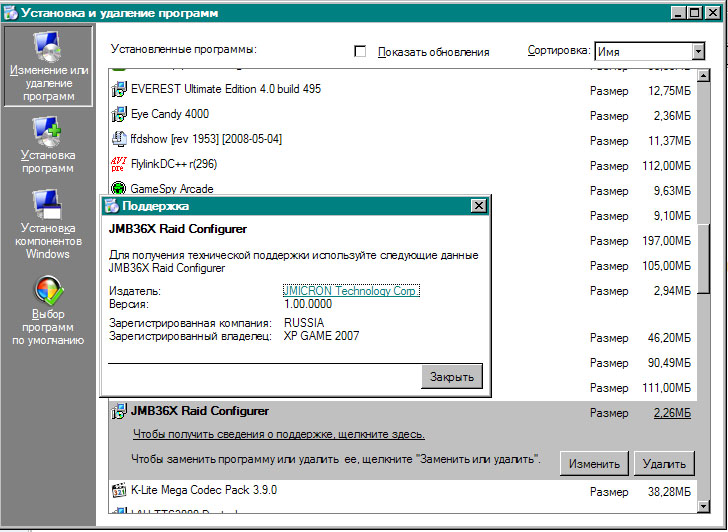This screenshot has width=728, height=532.
Task: Click EVEREST Ultimate Edition installer icon
Action: (x=119, y=89)
